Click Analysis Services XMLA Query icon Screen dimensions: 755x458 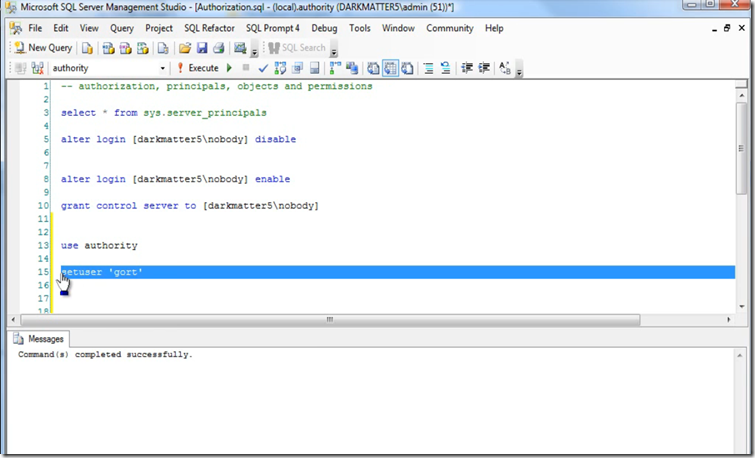(143, 48)
